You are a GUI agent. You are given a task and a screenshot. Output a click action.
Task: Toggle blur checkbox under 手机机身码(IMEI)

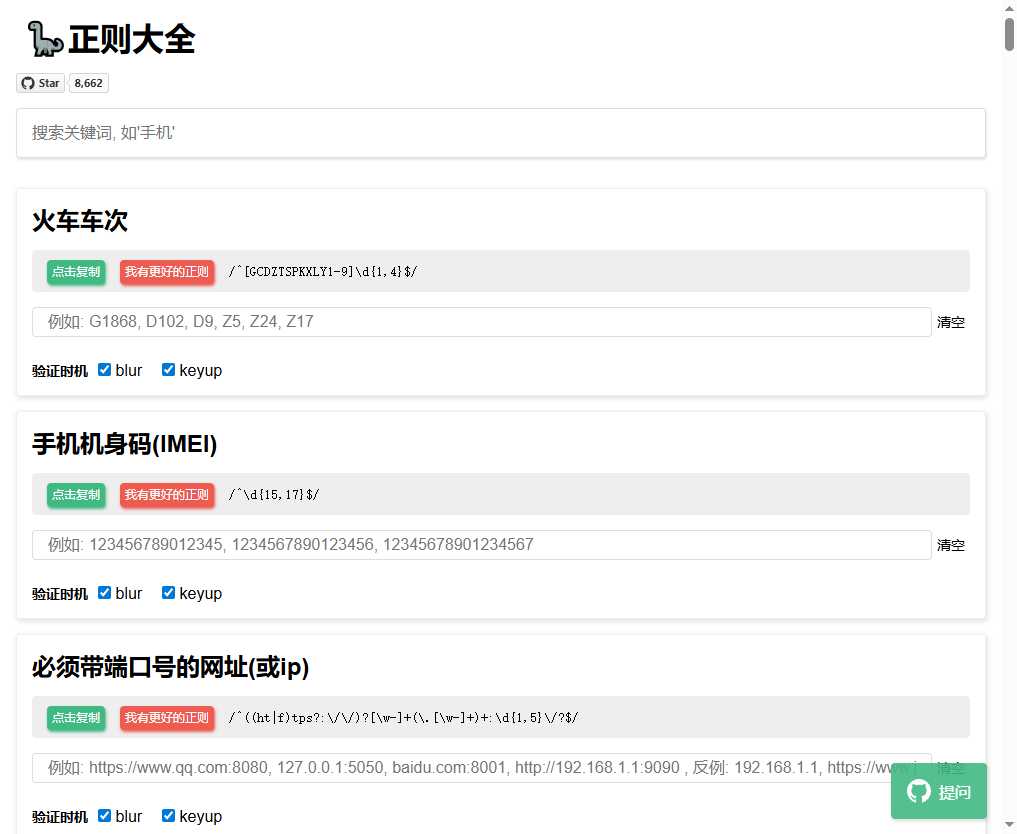(x=105, y=593)
